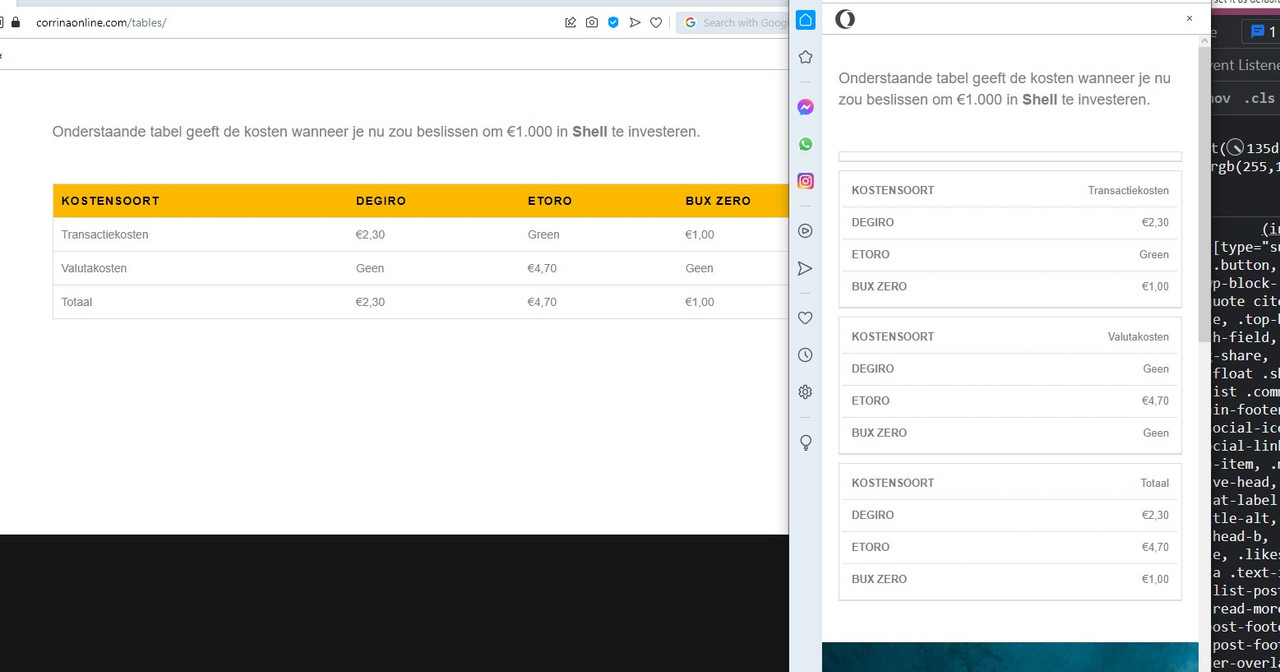Click Geen under BUX ZERO in main table
1280x672 pixels.
(699, 268)
